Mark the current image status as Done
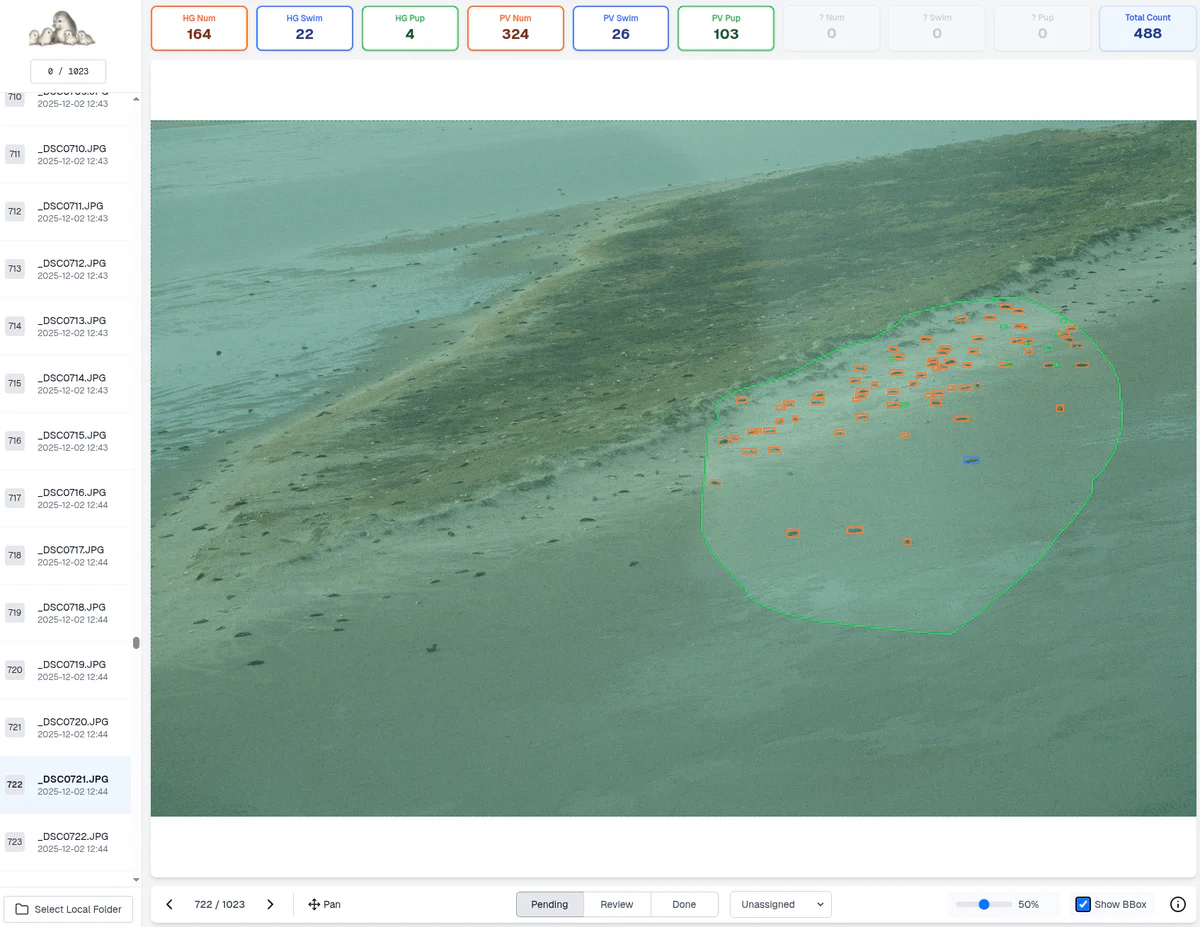Image resolution: width=1200 pixels, height=927 pixels. (684, 904)
